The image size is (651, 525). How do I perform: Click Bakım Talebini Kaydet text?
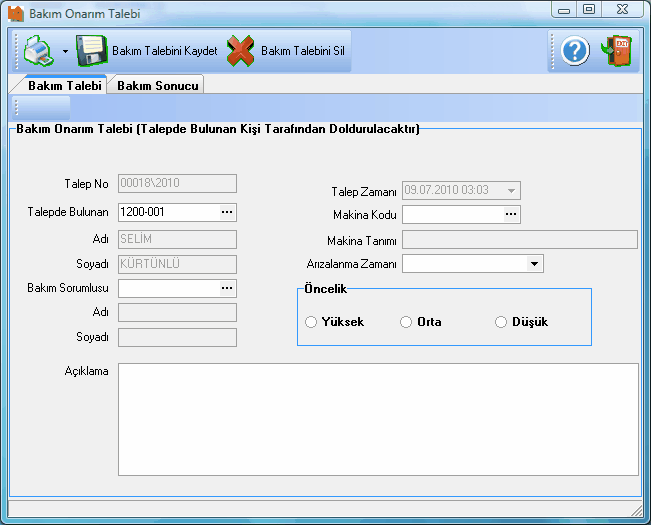point(164,51)
